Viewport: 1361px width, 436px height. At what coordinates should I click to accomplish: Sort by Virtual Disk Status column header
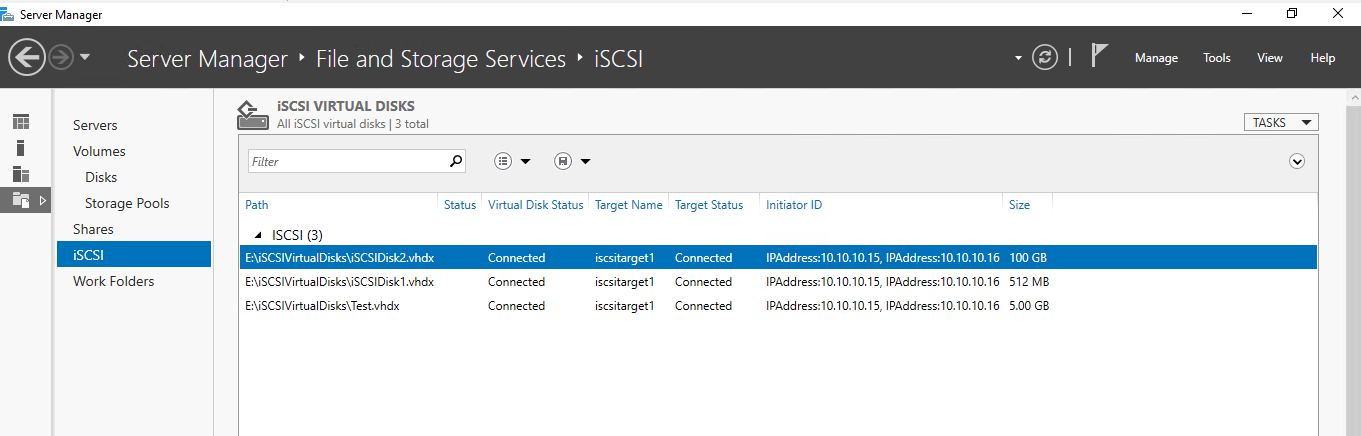coord(535,205)
